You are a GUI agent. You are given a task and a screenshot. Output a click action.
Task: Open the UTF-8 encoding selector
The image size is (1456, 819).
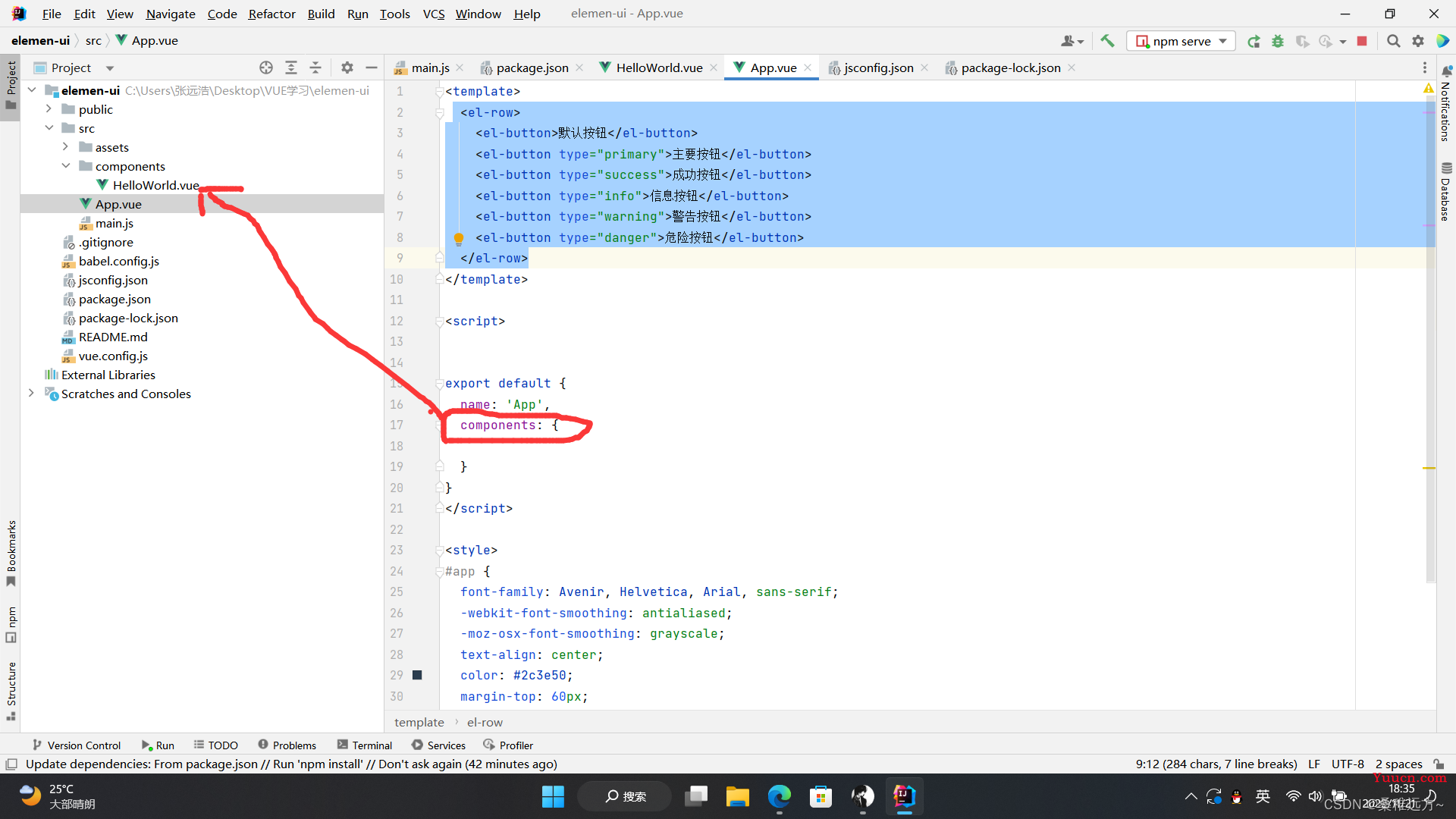(1348, 764)
